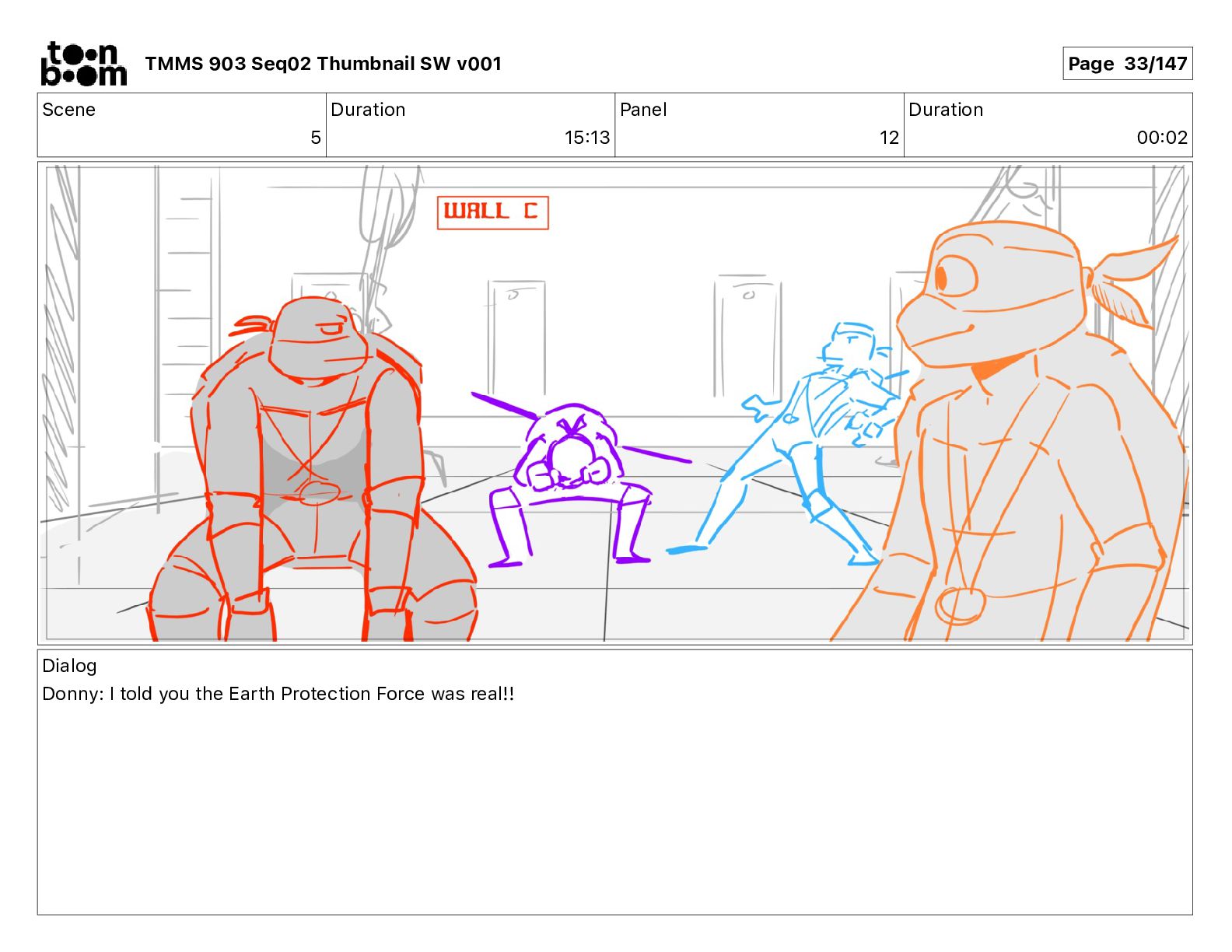1232x952 pixels.
Task: Click the 'Dialog' label
Action: [69, 666]
